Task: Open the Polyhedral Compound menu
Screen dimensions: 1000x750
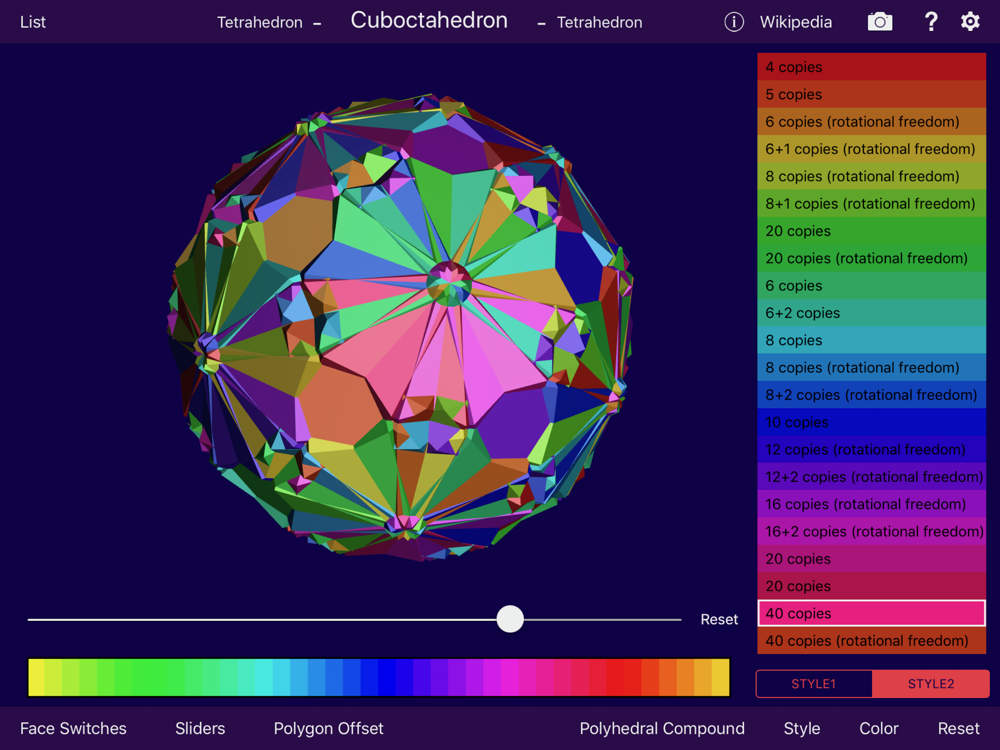Action: [x=662, y=728]
